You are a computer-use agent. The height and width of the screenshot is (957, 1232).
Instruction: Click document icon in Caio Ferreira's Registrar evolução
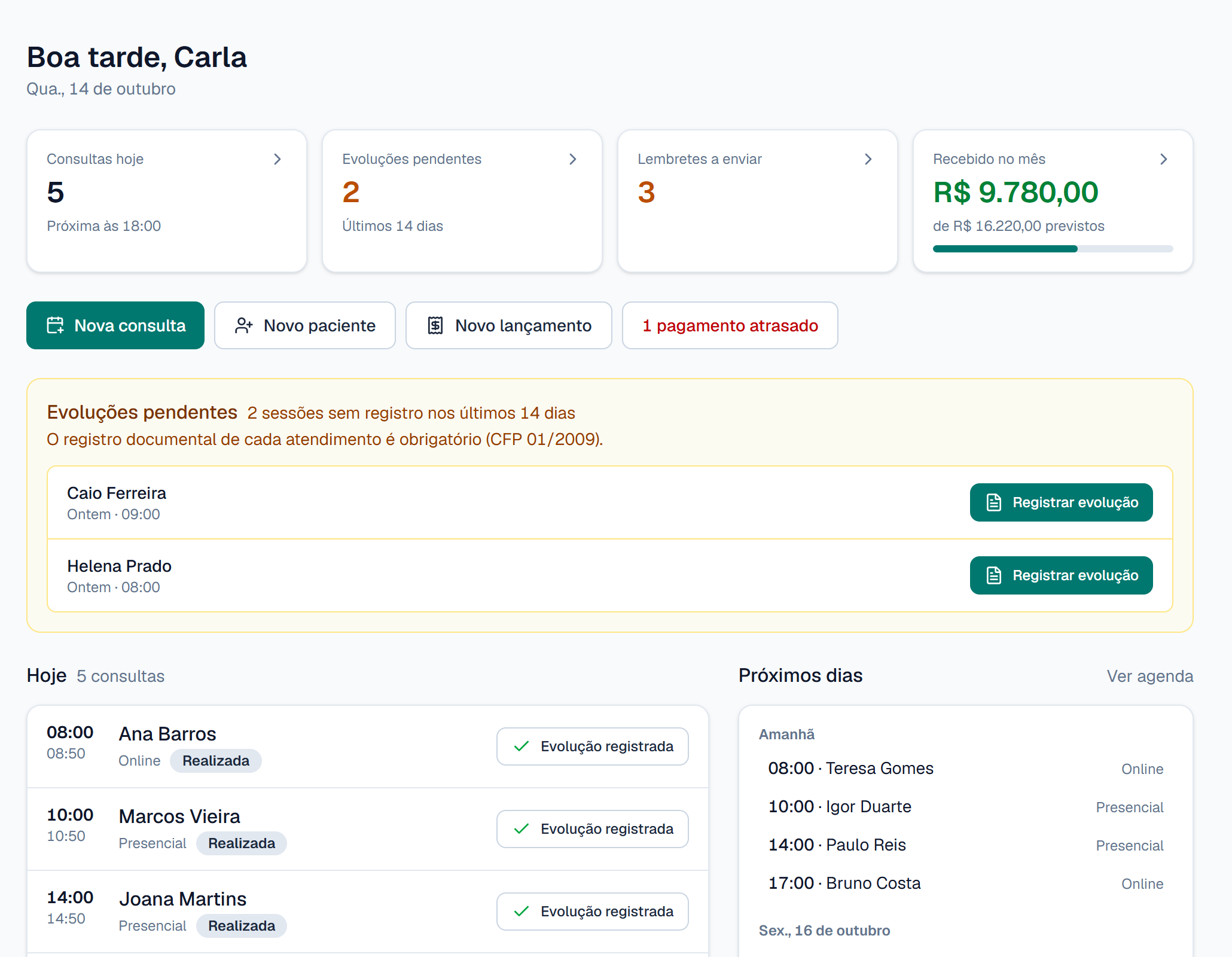994,502
